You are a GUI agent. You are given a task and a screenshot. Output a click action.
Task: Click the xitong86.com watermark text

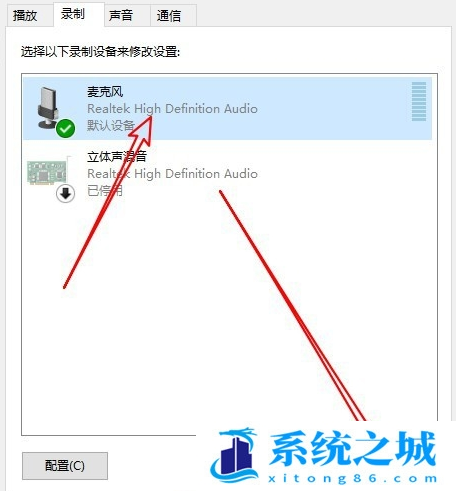pyautogui.click(x=352, y=478)
